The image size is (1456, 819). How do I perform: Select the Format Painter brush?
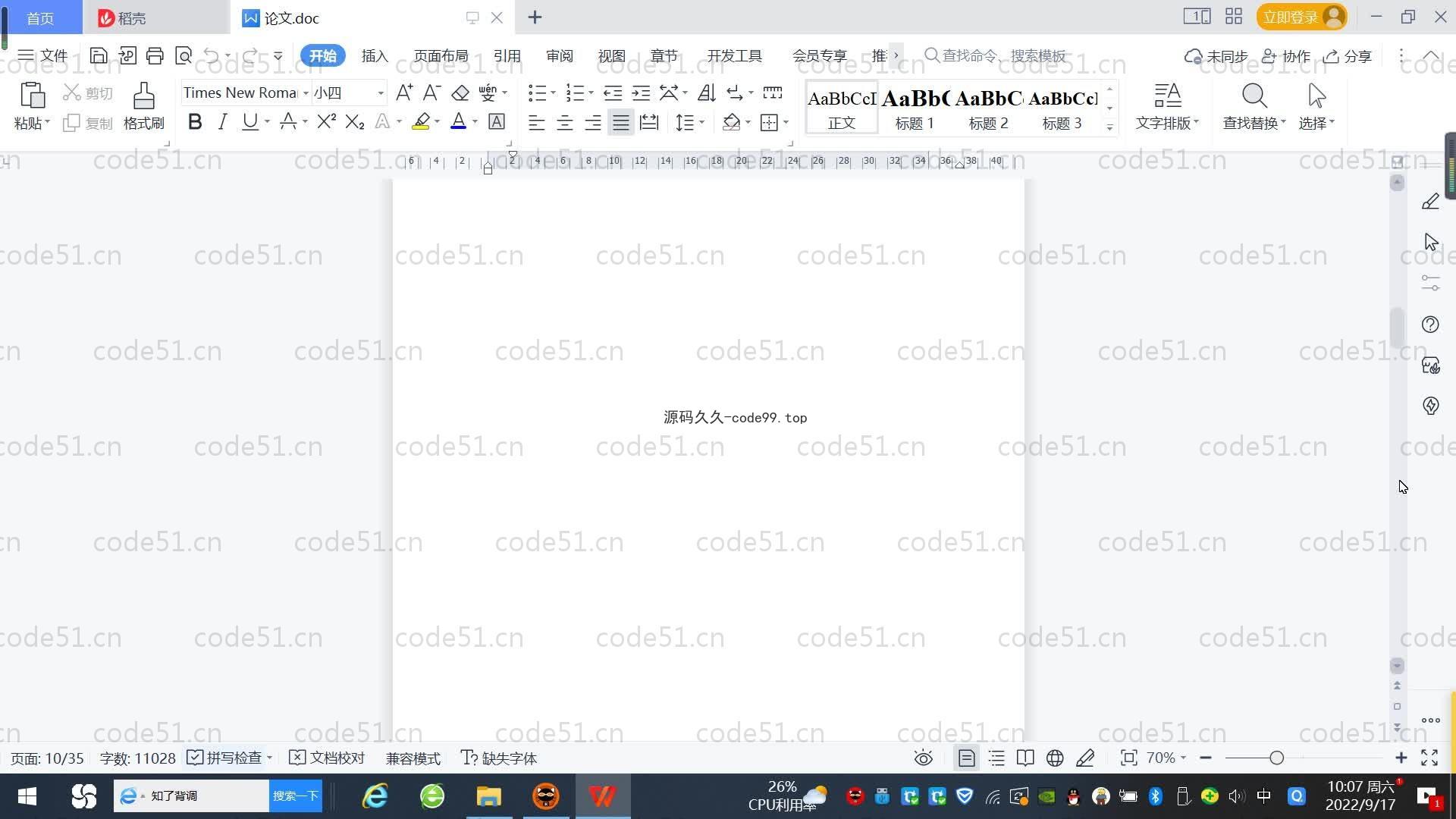click(143, 96)
